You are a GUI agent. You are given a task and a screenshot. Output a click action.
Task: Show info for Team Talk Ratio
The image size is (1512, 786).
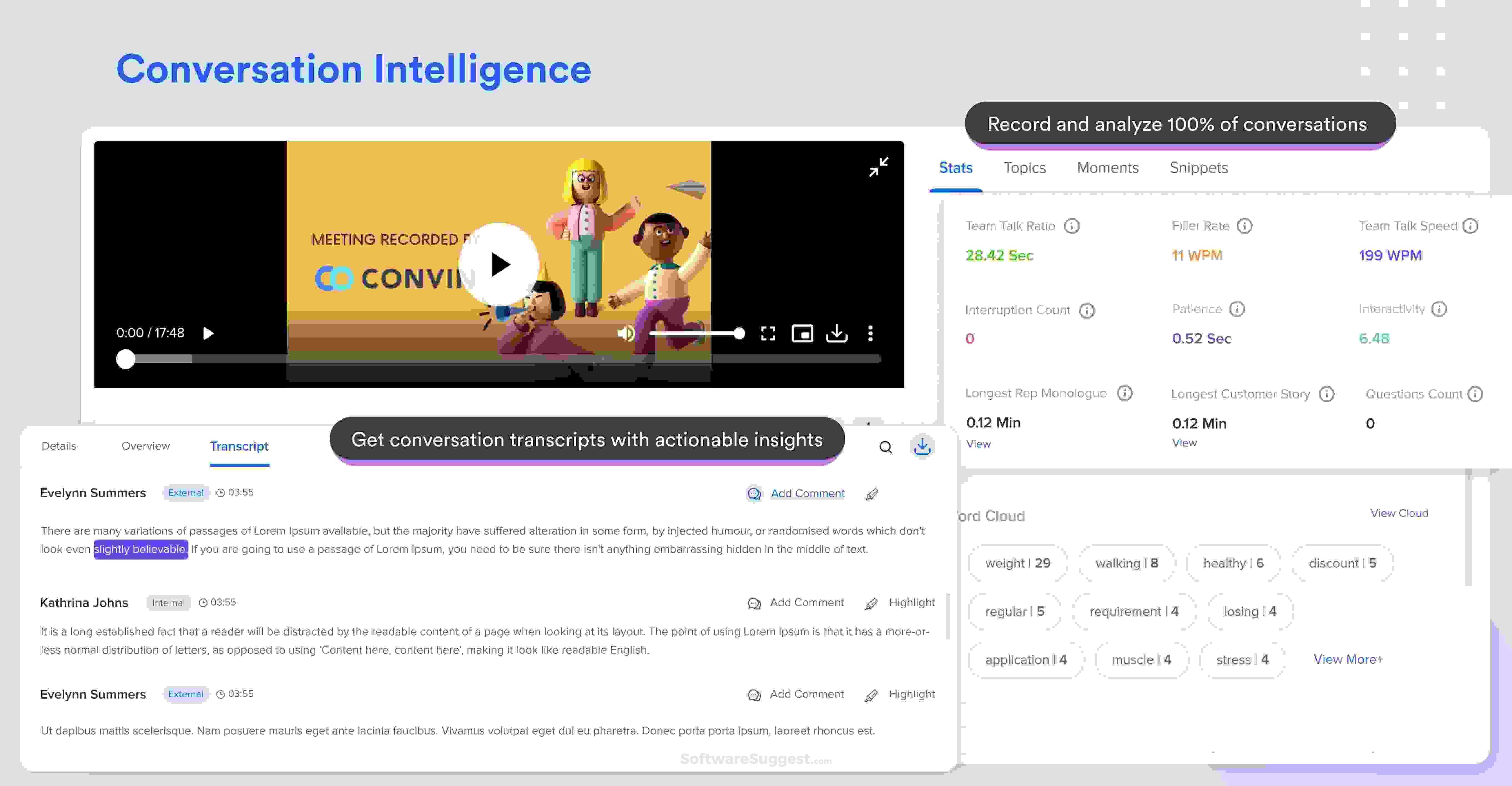[1072, 226]
